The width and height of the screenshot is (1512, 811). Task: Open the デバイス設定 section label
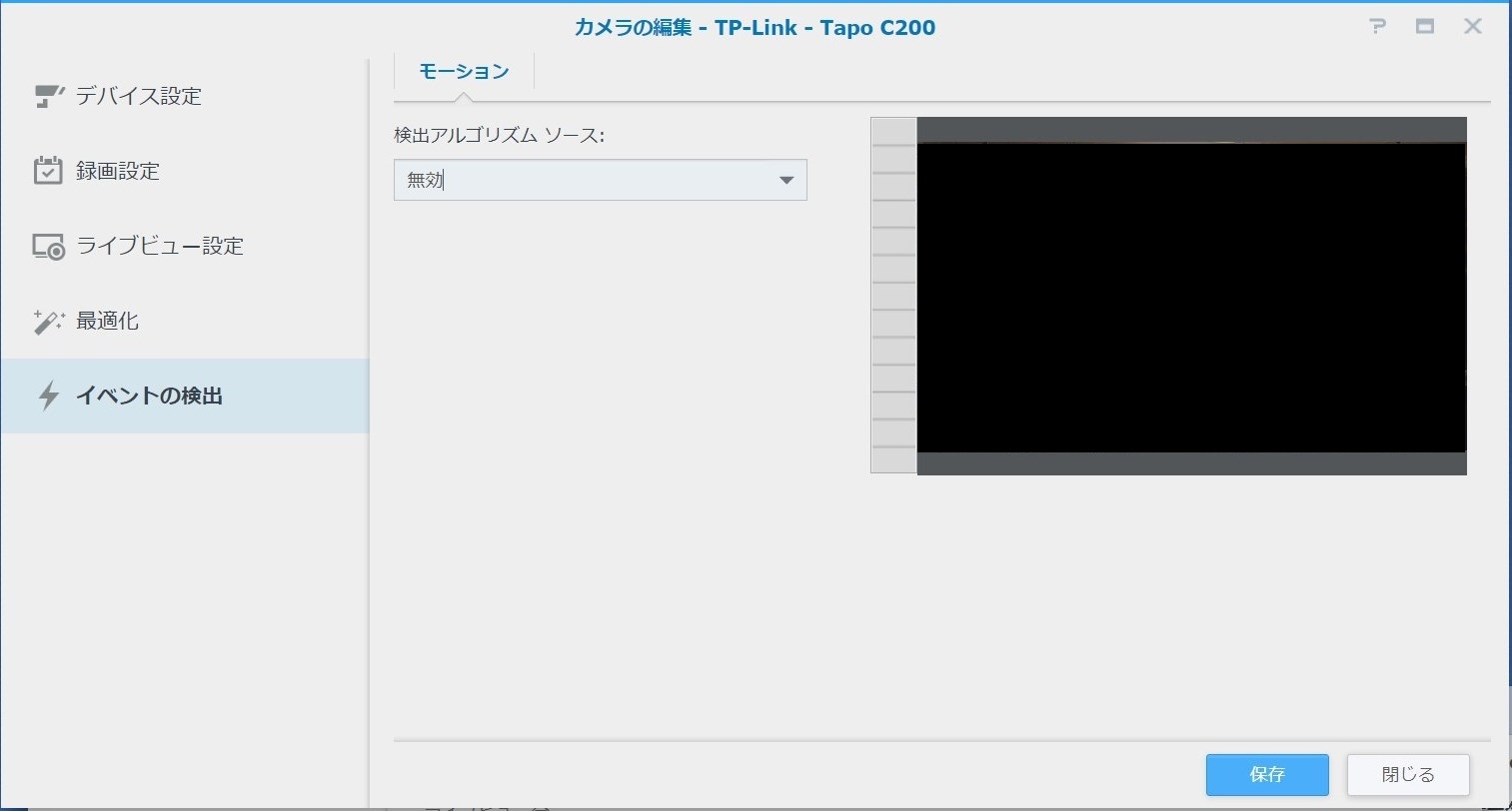coord(139,96)
